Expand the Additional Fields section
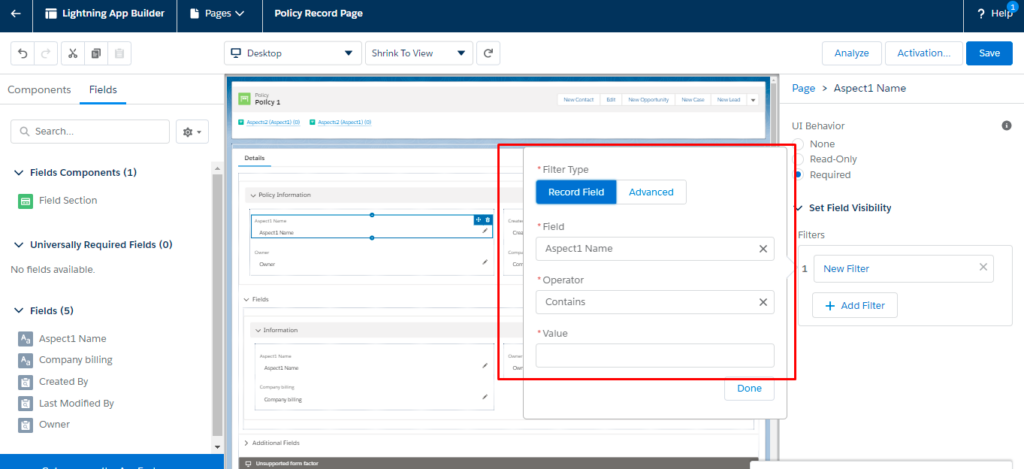The height and width of the screenshot is (469, 1024). pyautogui.click(x=246, y=443)
